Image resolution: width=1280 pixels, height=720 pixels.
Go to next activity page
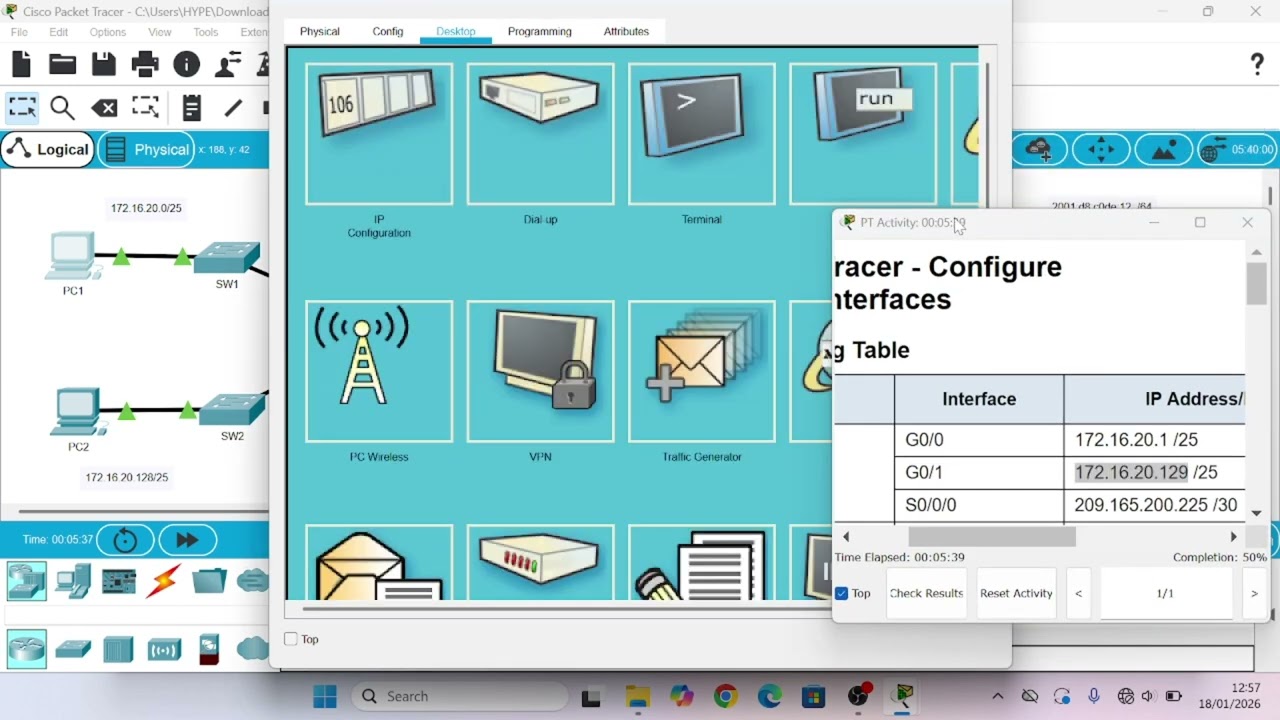point(1254,593)
